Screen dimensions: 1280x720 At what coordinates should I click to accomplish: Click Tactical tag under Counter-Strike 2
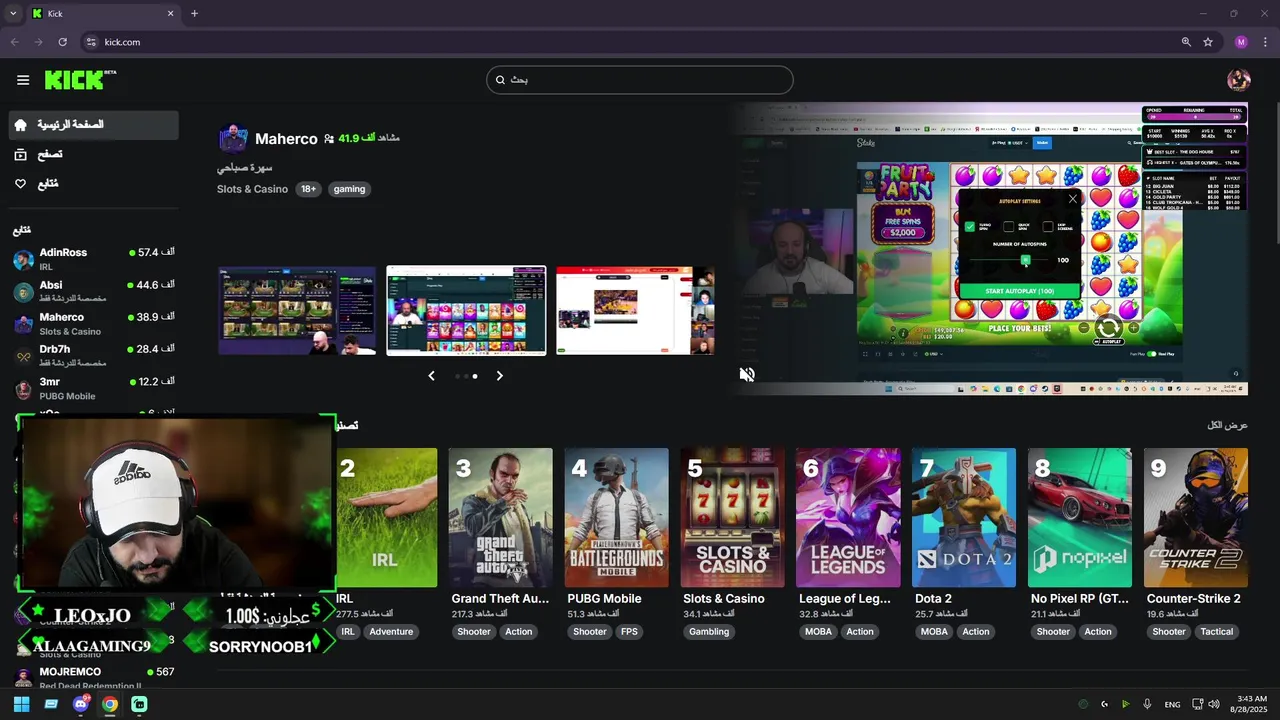pyautogui.click(x=1217, y=632)
